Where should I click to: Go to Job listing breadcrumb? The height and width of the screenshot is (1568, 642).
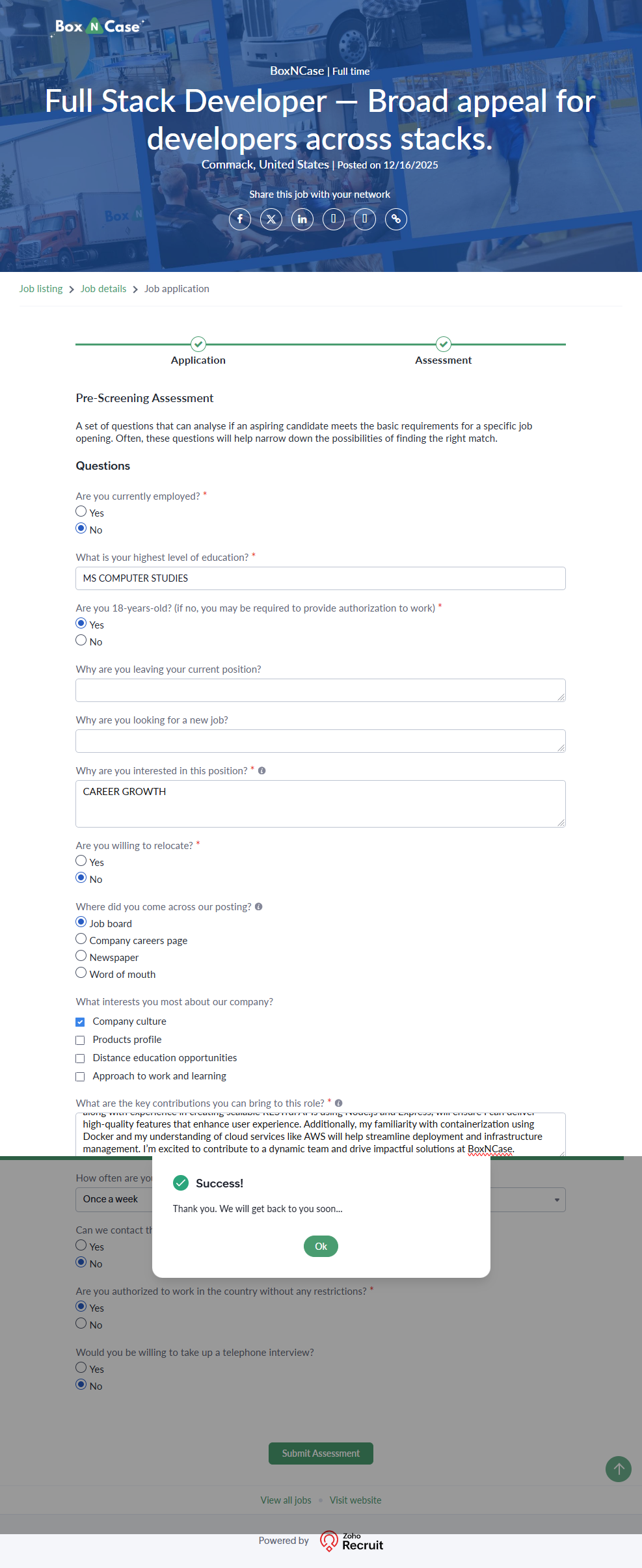click(x=41, y=289)
